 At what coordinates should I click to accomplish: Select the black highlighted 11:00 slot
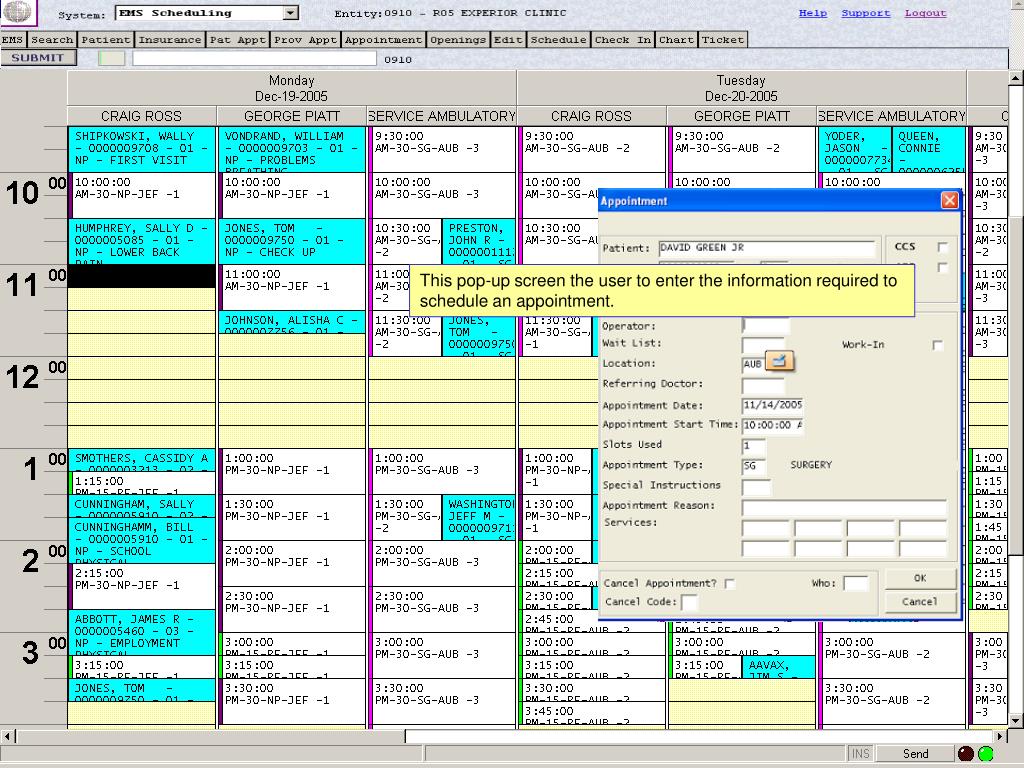coord(141,276)
